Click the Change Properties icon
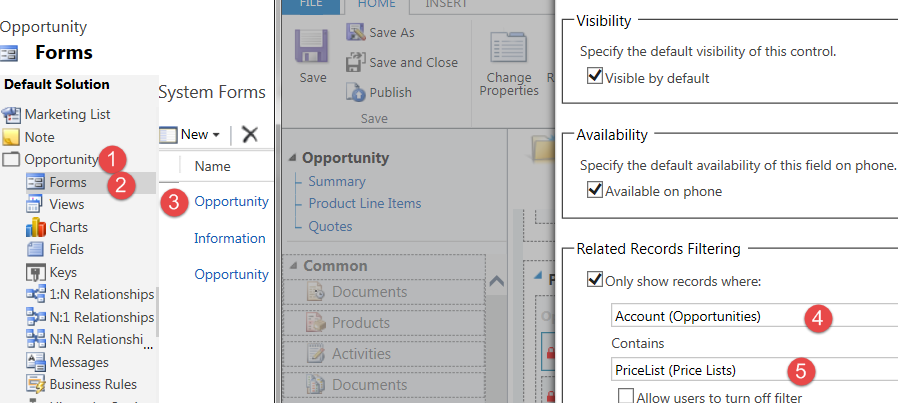 (508, 50)
